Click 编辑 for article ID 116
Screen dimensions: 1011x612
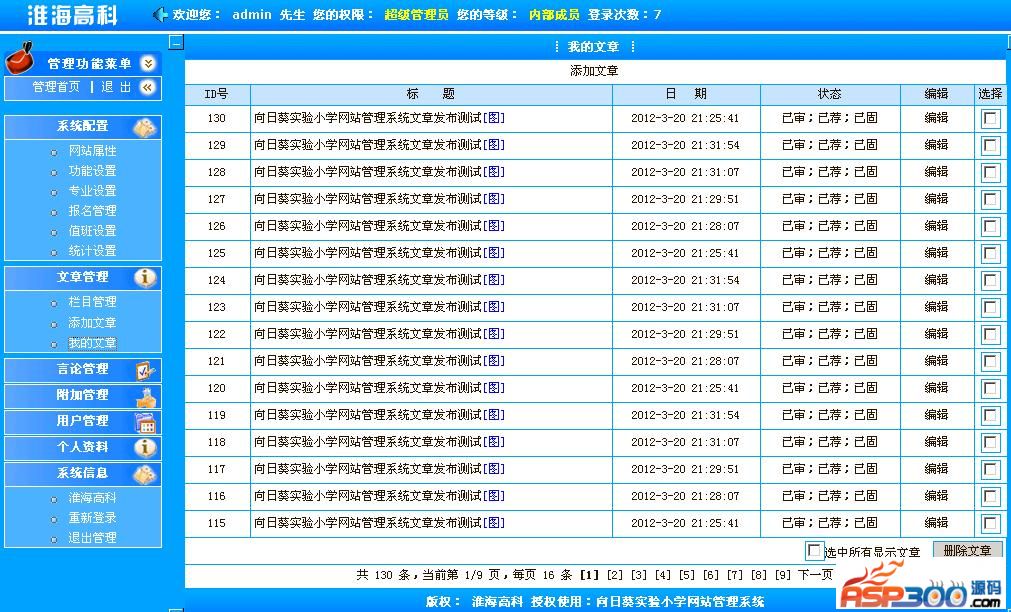coord(936,496)
